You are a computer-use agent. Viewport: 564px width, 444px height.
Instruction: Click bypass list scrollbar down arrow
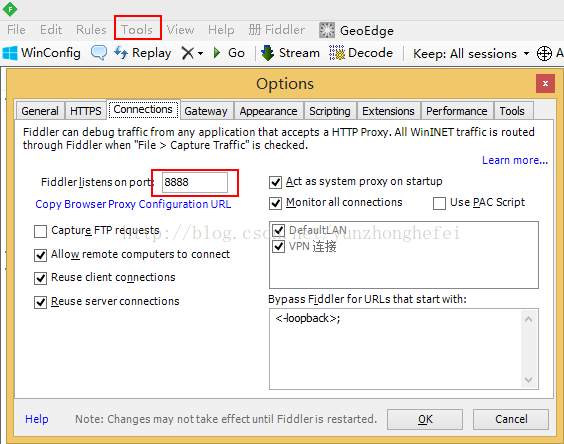click(x=528, y=380)
